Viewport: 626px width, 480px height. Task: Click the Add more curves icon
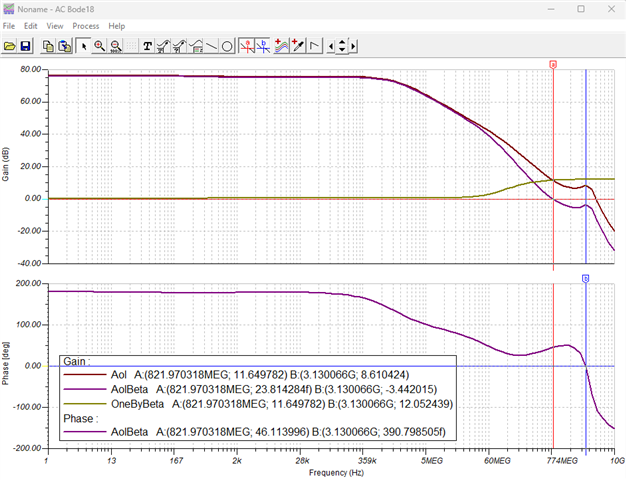click(x=281, y=46)
